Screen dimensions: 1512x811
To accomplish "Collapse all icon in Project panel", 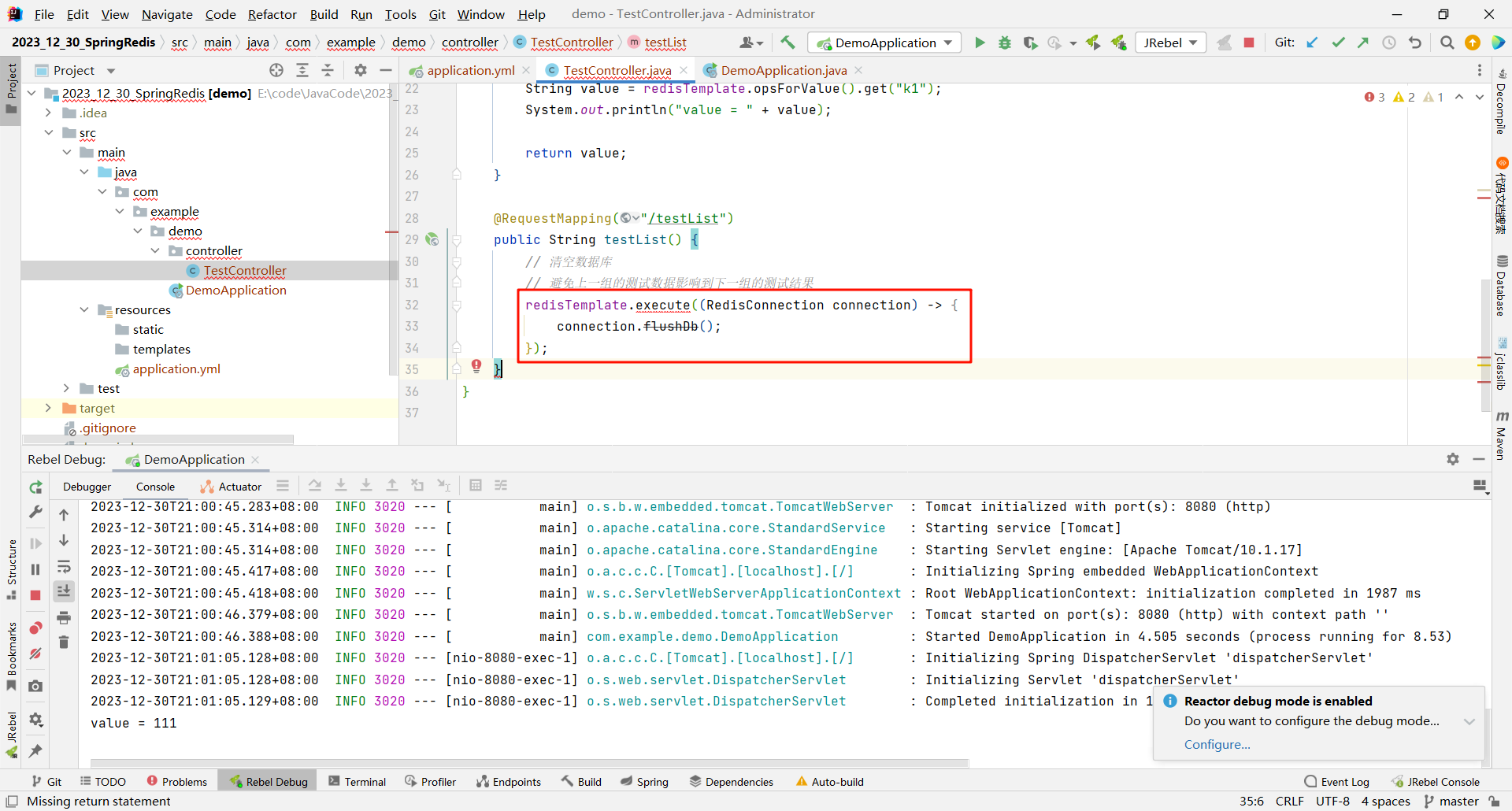I will point(328,70).
